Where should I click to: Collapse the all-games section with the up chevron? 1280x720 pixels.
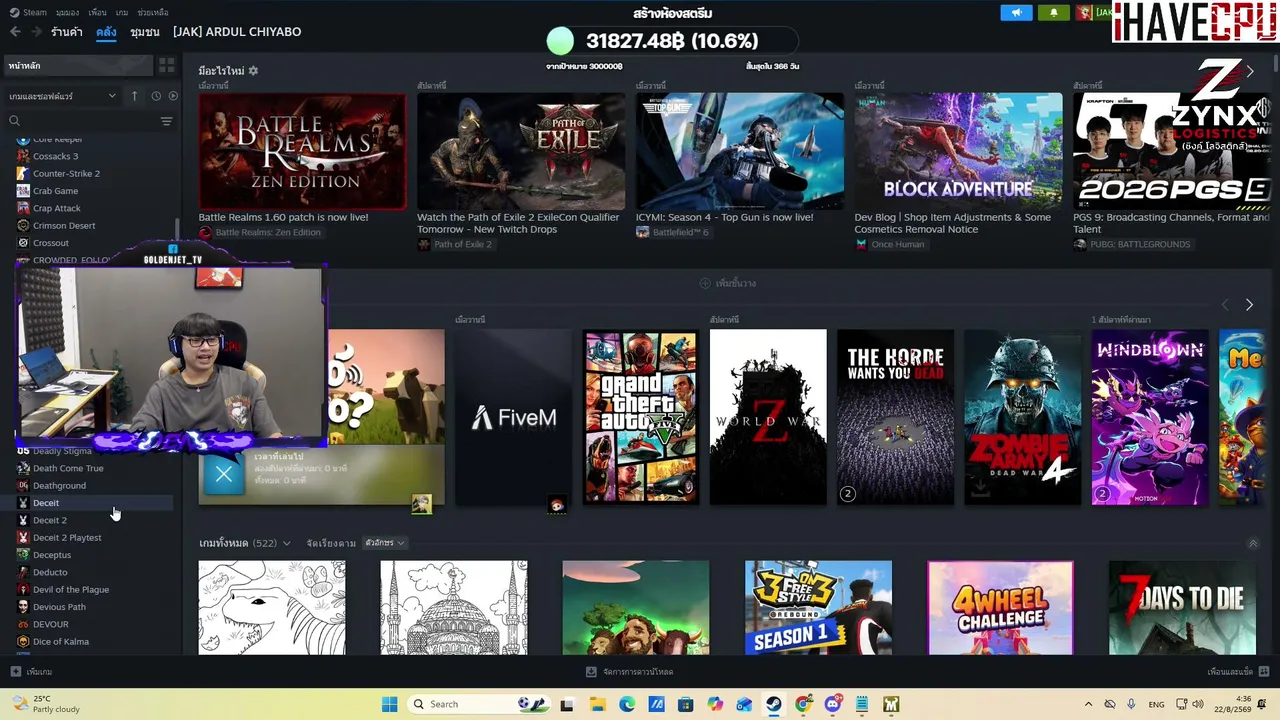point(1253,543)
